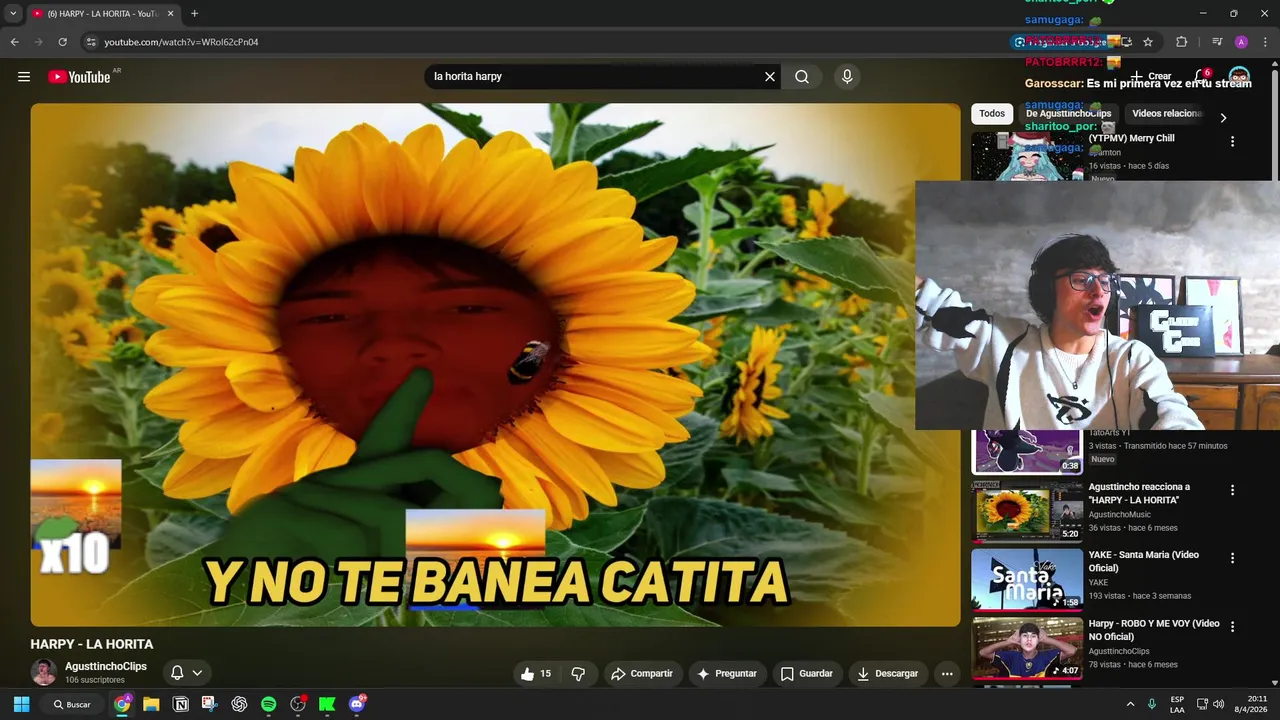1280x720 pixels.
Task: Open the Chrome three-dot menu
Action: point(1266,42)
